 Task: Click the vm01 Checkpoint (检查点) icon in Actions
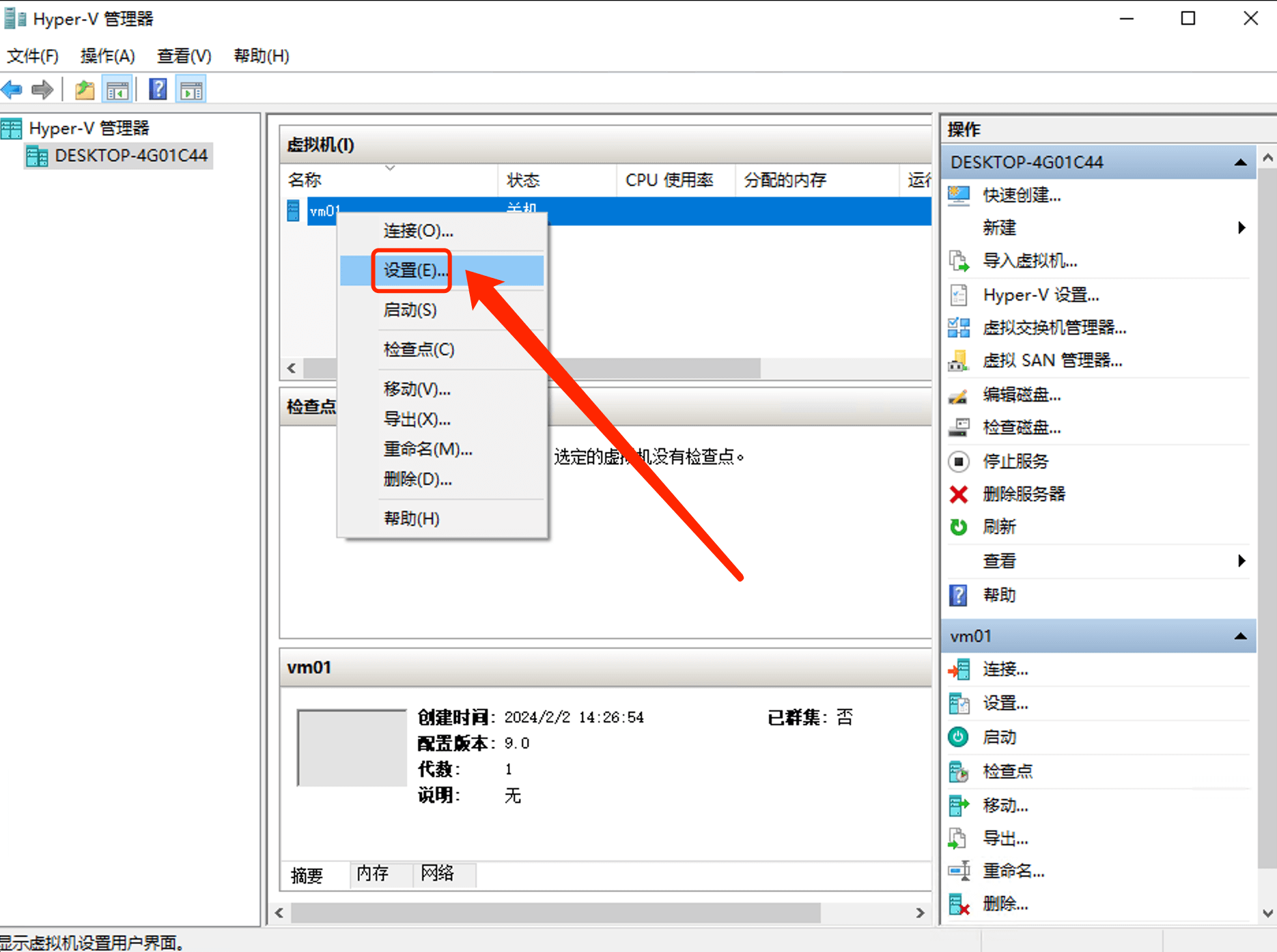coord(959,772)
